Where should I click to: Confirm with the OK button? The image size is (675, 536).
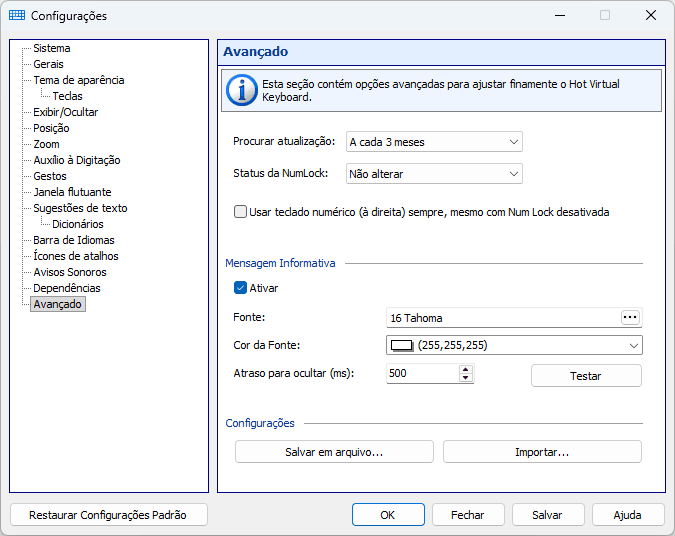tap(388, 515)
